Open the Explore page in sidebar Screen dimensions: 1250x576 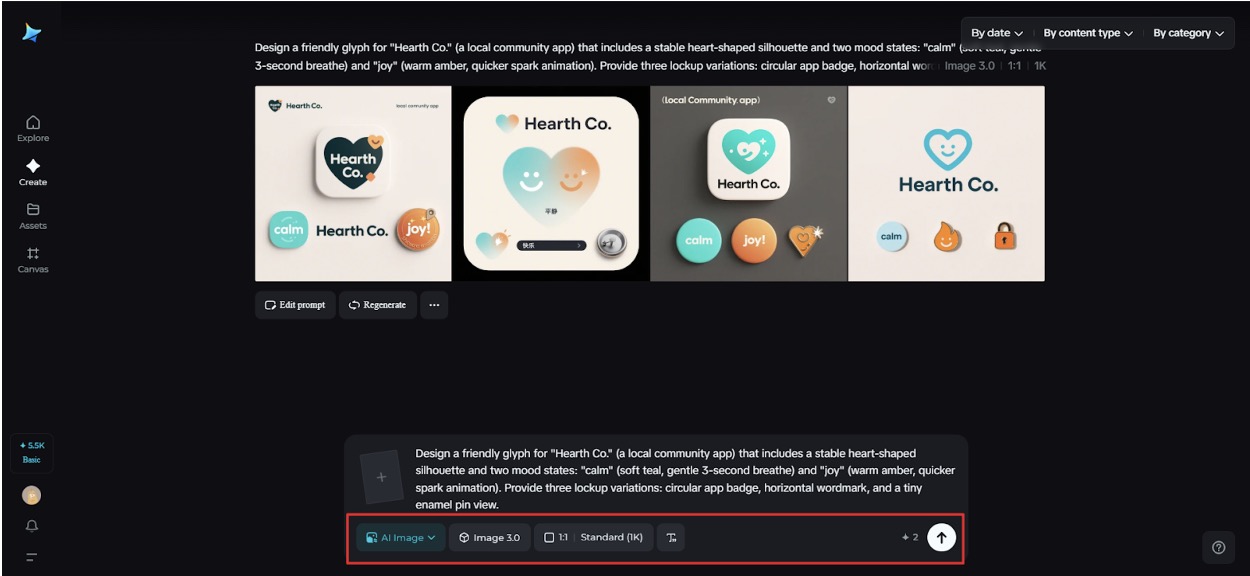tap(32, 128)
